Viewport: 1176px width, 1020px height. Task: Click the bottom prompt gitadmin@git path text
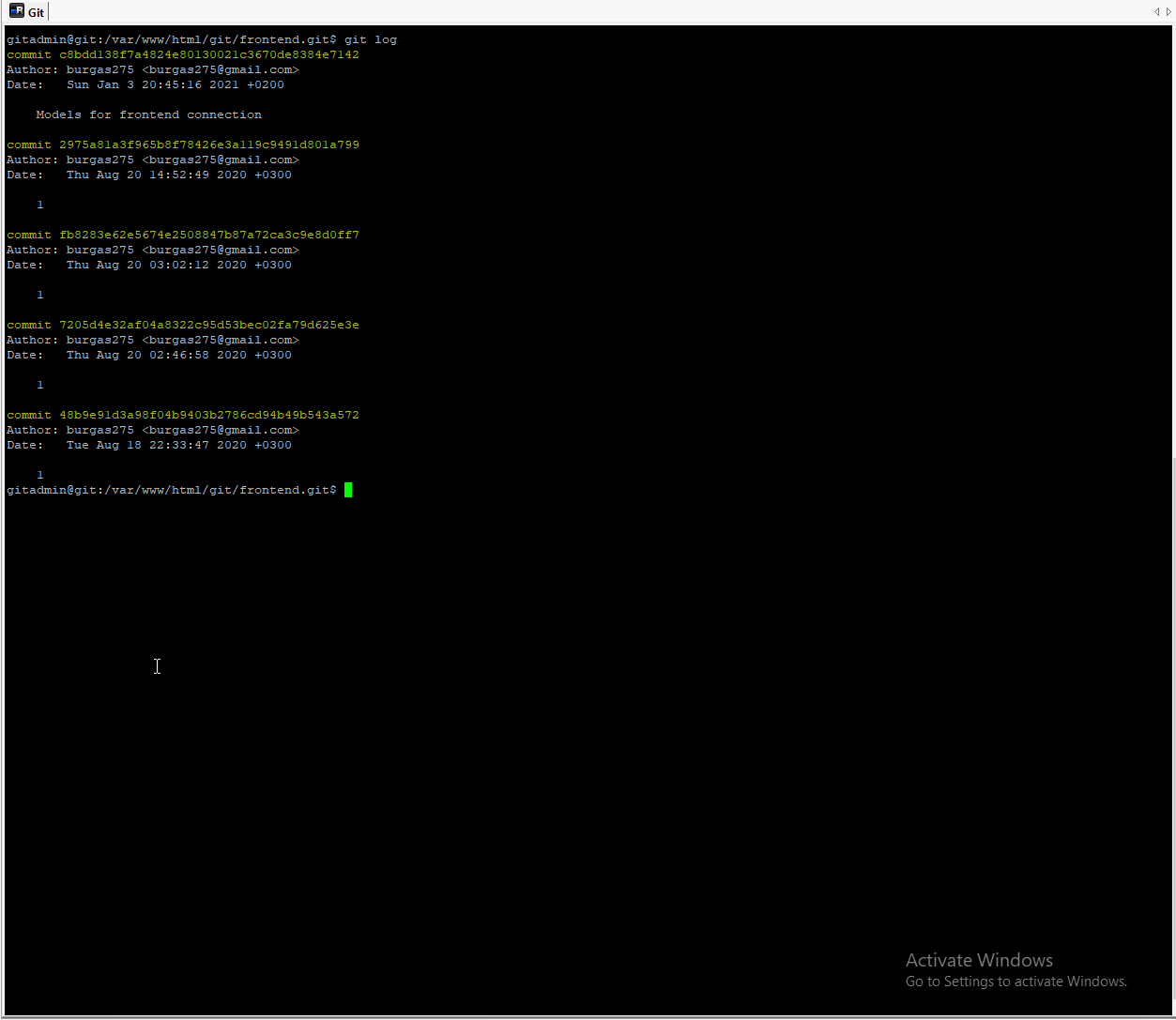tap(172, 490)
